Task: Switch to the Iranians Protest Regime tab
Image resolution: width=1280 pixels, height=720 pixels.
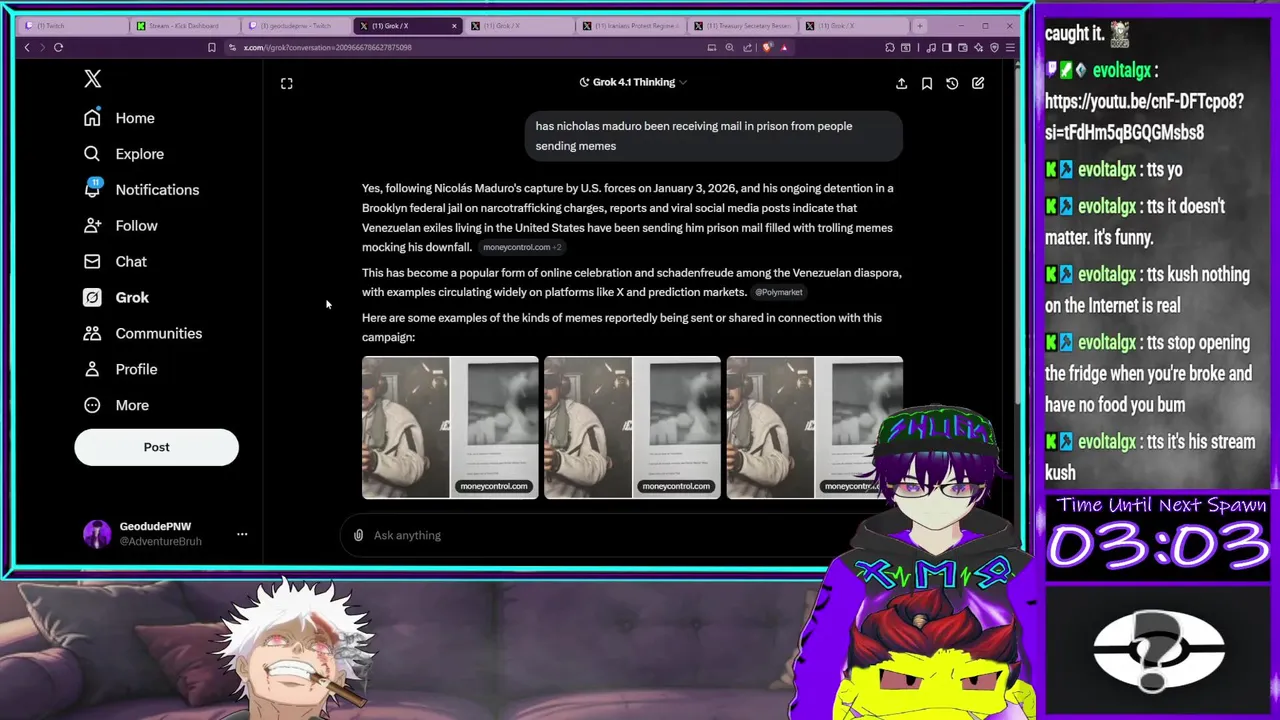Action: (x=631, y=26)
